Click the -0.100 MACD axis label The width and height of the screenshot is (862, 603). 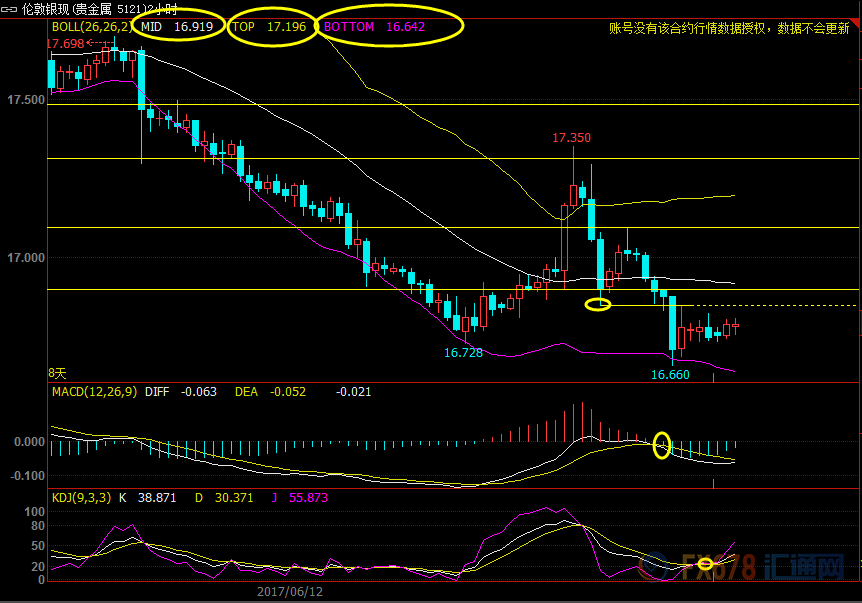tap(27, 476)
